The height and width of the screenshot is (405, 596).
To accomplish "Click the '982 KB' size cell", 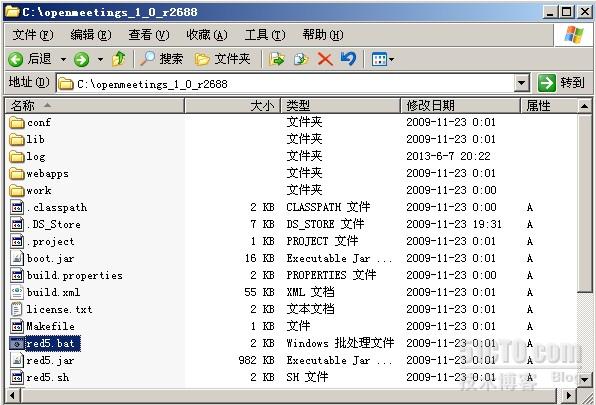I will pos(257,360).
